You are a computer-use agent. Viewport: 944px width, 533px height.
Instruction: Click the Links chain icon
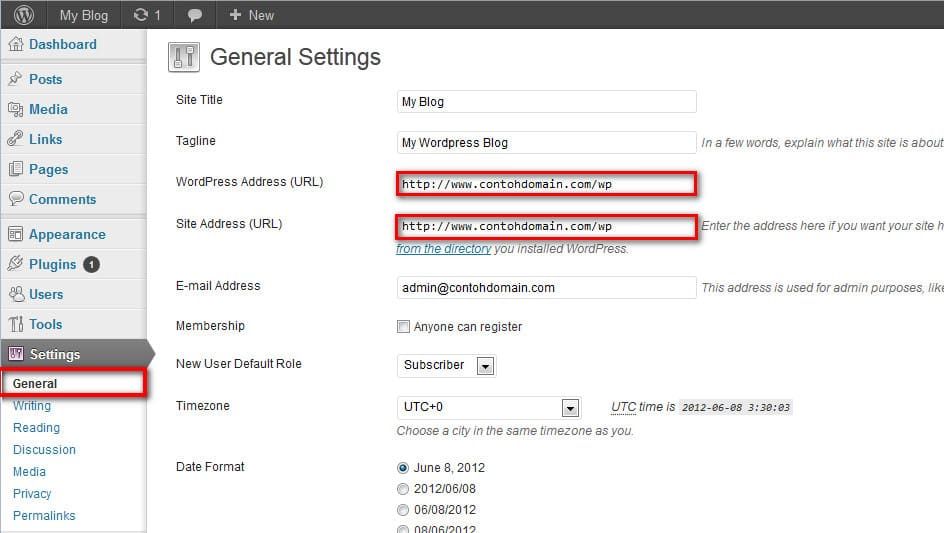coord(16,139)
